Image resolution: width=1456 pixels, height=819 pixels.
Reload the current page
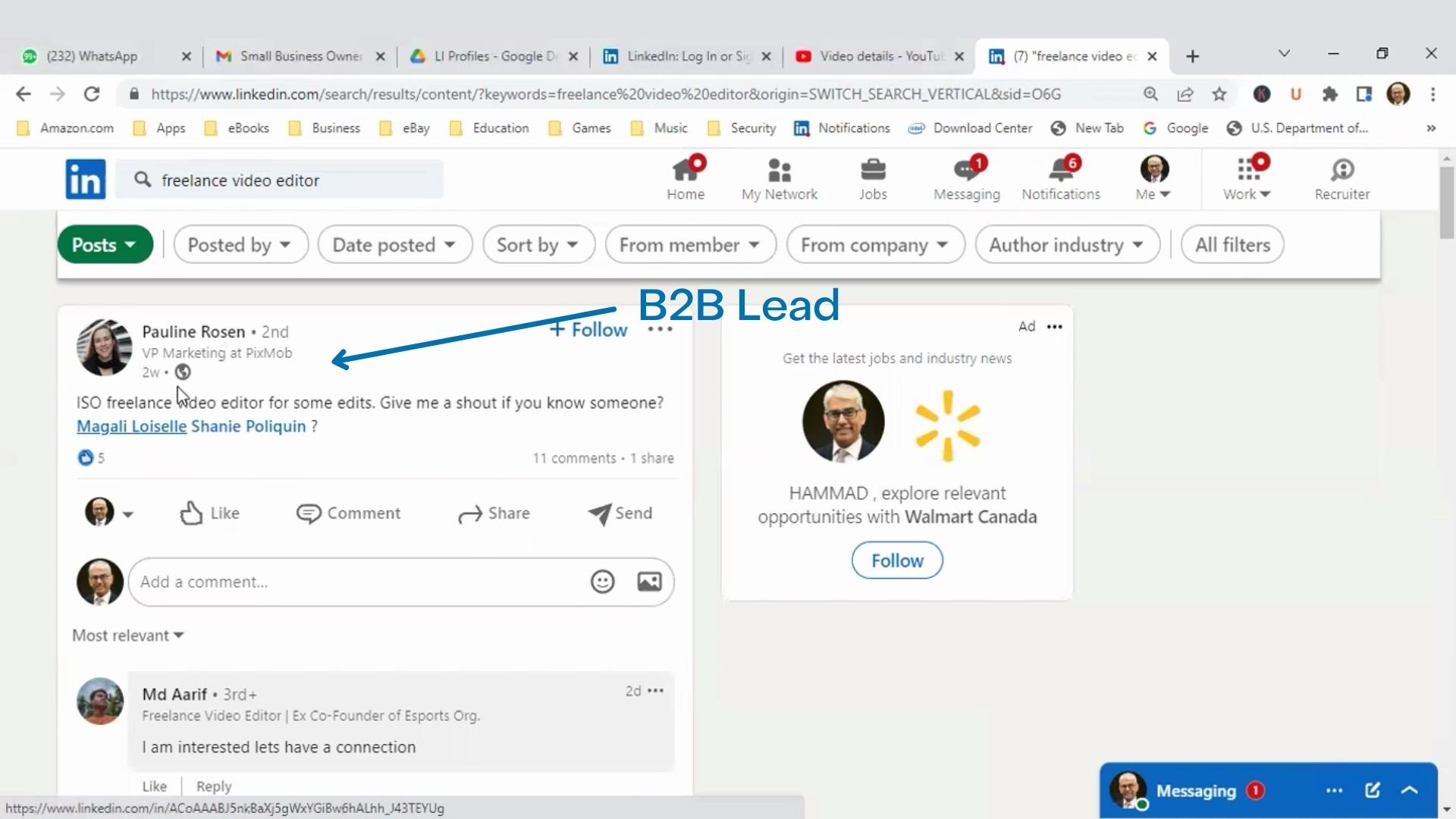click(x=92, y=94)
